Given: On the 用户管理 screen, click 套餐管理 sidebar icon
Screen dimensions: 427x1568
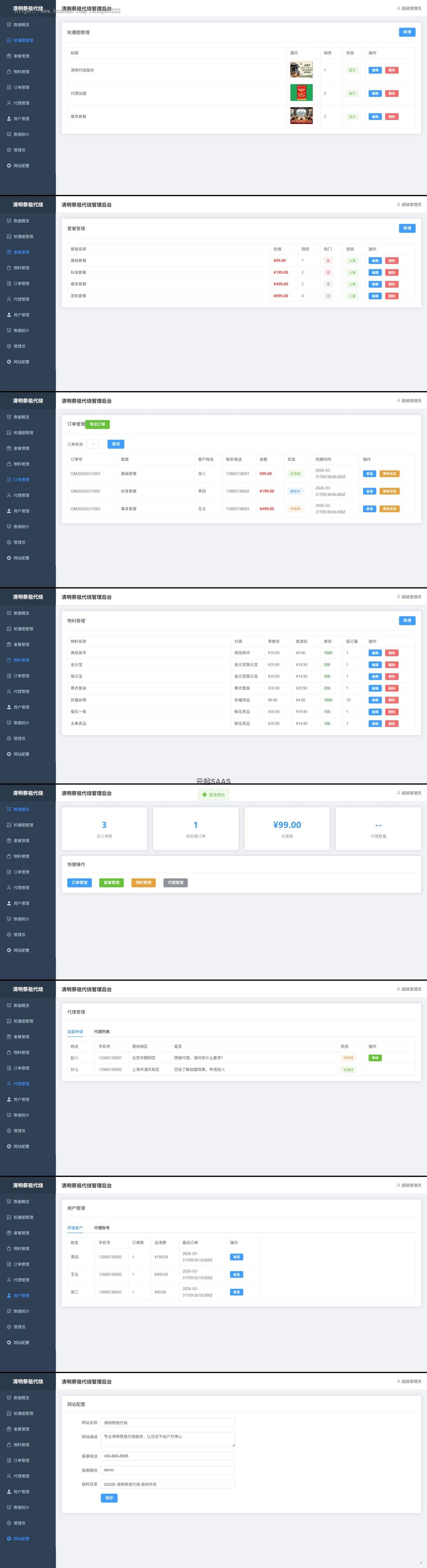Looking at the screenshot, I should click(9, 1232).
